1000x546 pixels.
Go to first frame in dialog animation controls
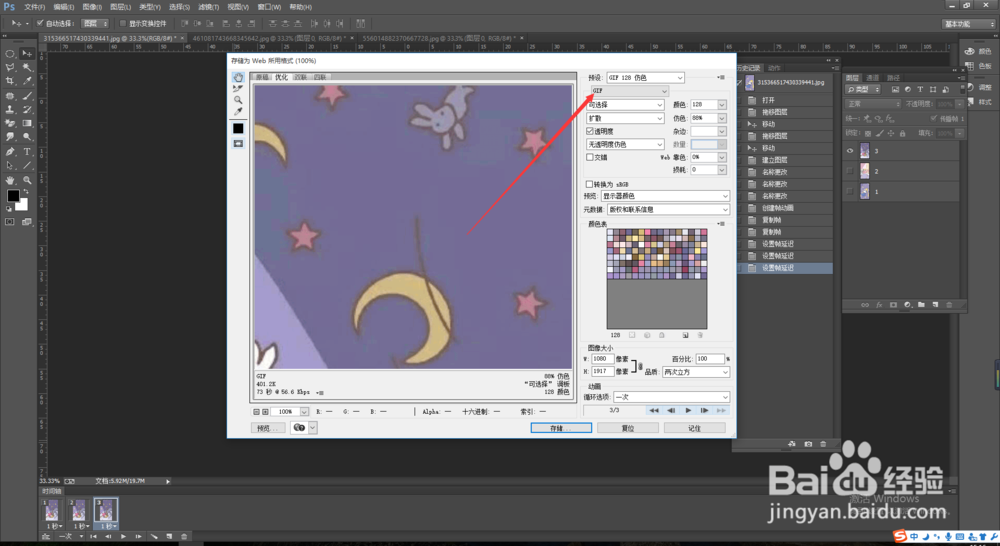tap(654, 411)
